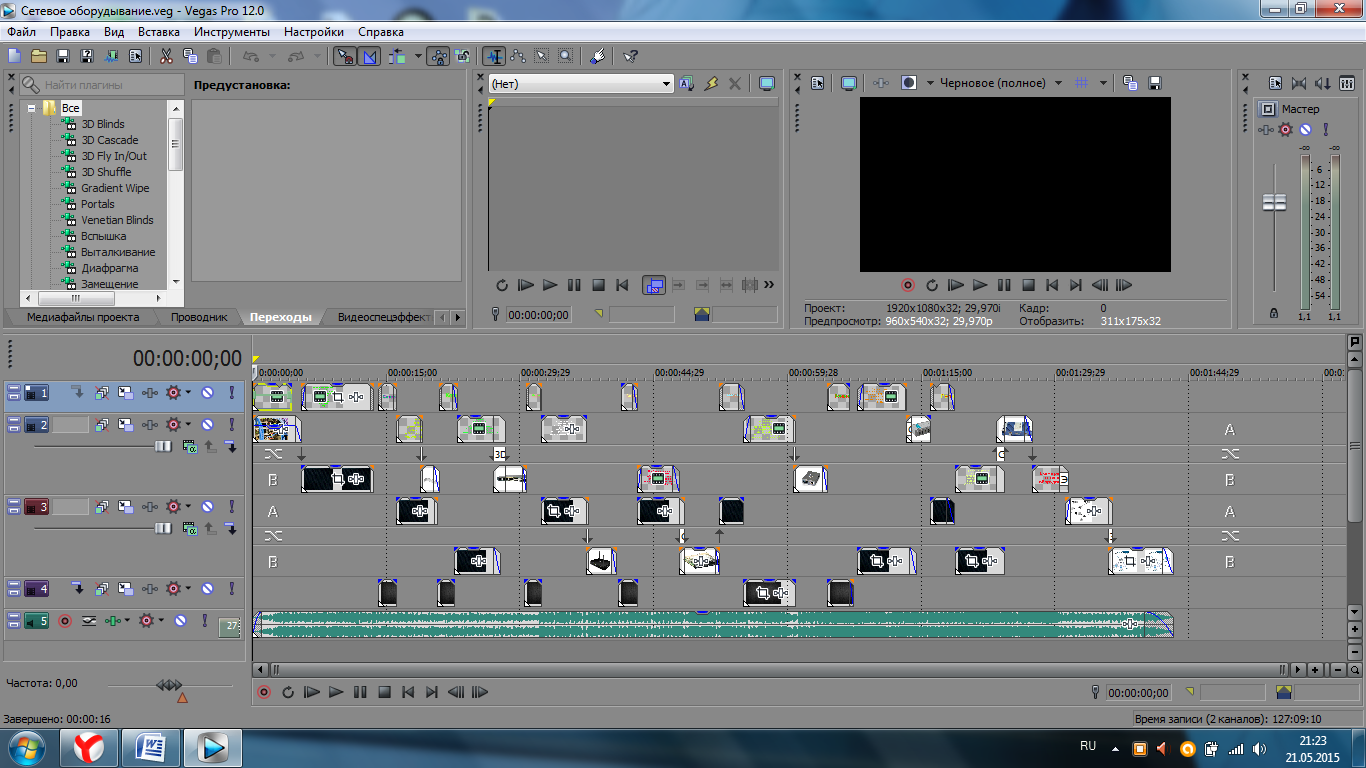Open the preview overlays grid dropdown arrow
The height and width of the screenshot is (768, 1366).
pos(1104,83)
